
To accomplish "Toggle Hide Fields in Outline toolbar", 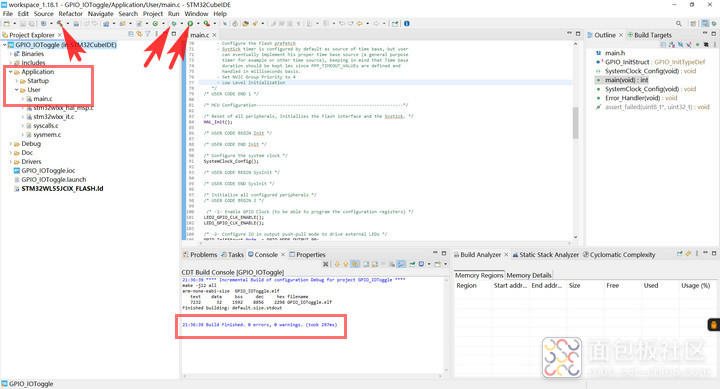I will 681,45.
